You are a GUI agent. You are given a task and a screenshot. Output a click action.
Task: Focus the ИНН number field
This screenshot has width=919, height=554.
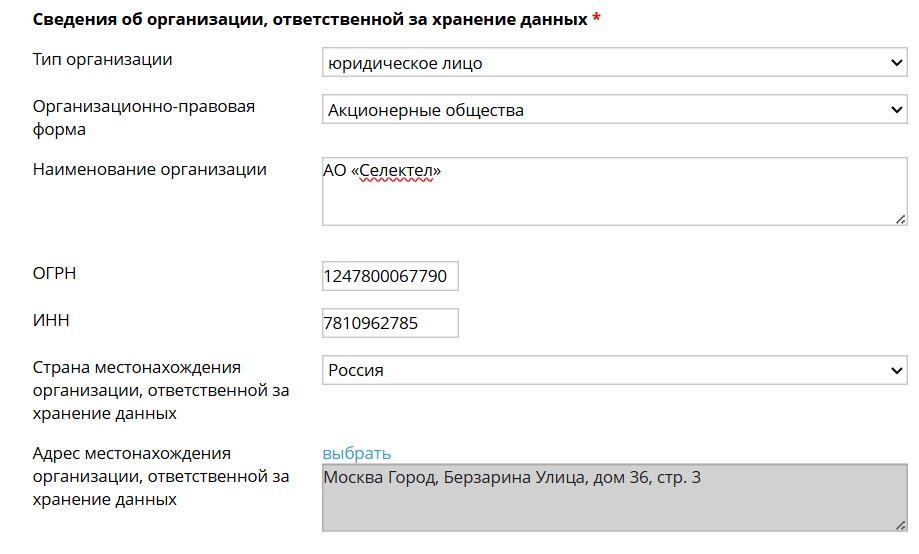pyautogui.click(x=390, y=323)
